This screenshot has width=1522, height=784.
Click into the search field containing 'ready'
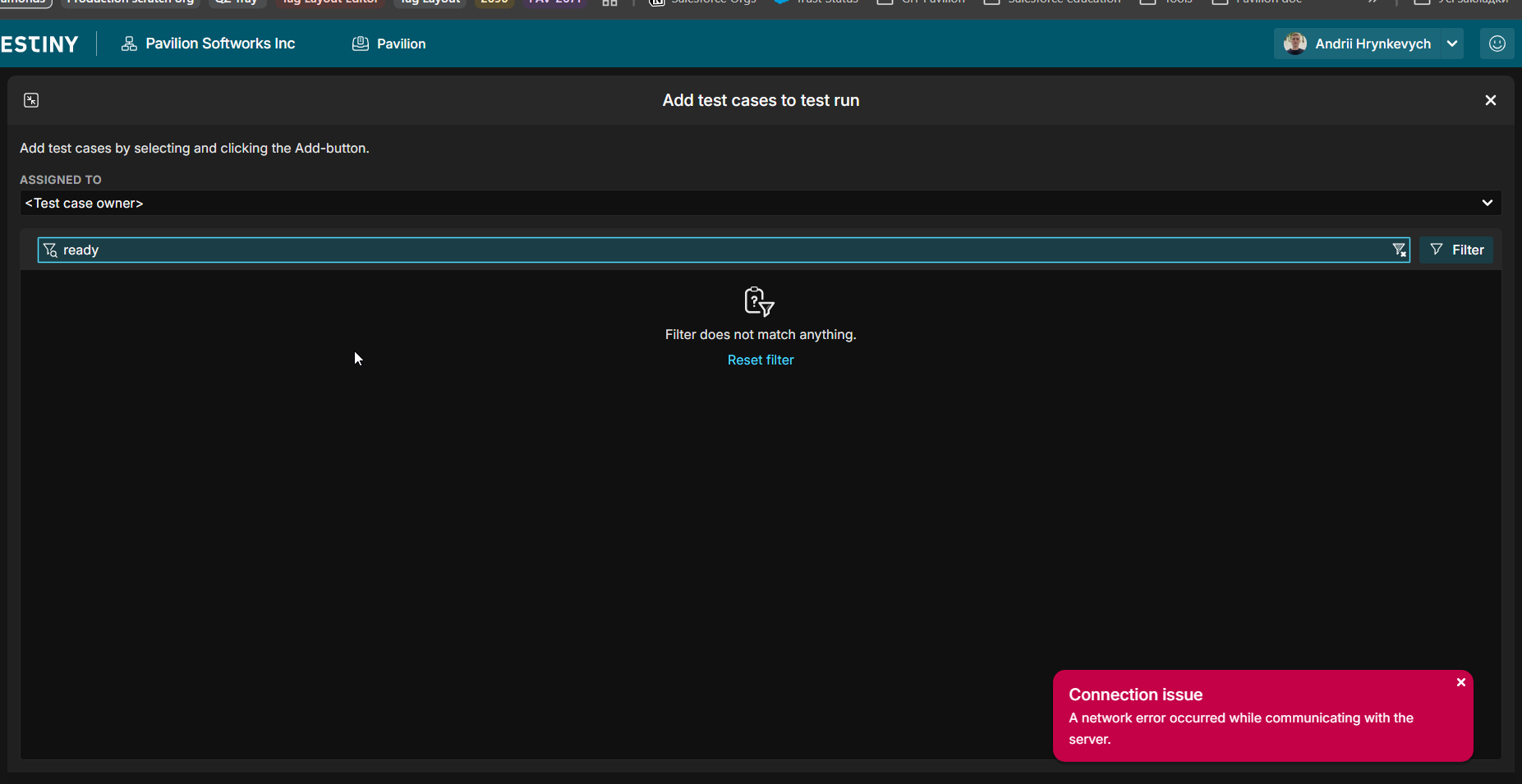(x=723, y=250)
